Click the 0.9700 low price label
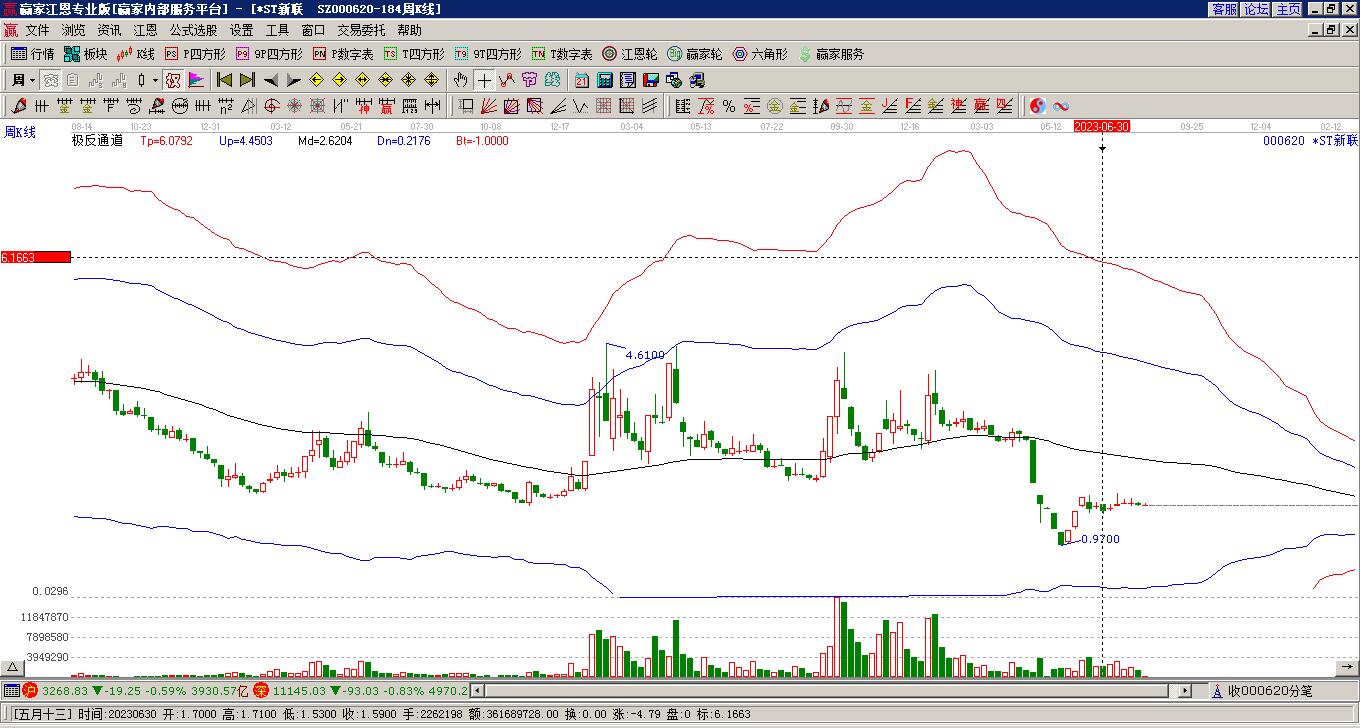The width and height of the screenshot is (1360, 728). [x=1099, y=539]
